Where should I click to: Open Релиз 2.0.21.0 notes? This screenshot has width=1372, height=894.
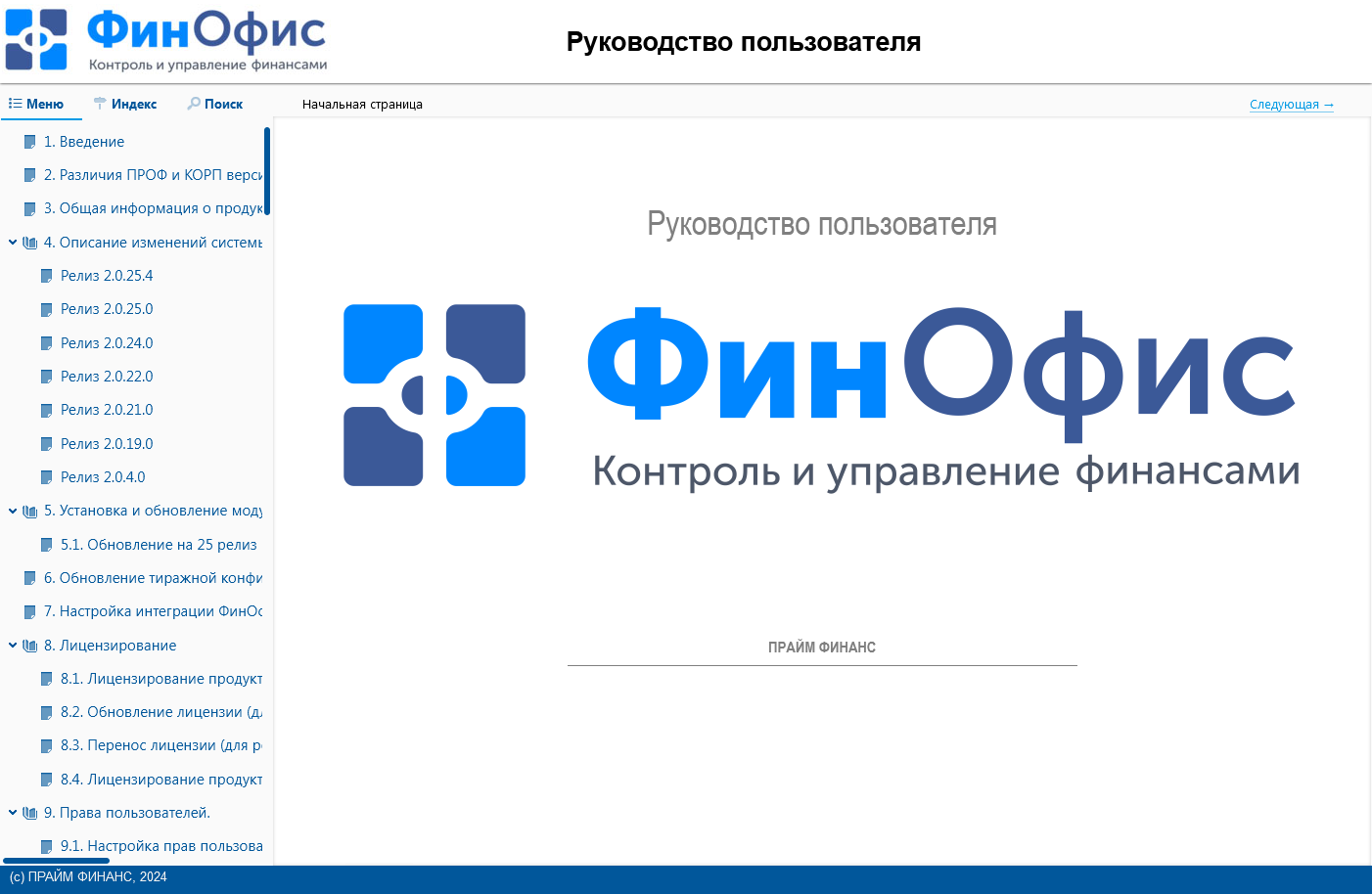tap(107, 410)
